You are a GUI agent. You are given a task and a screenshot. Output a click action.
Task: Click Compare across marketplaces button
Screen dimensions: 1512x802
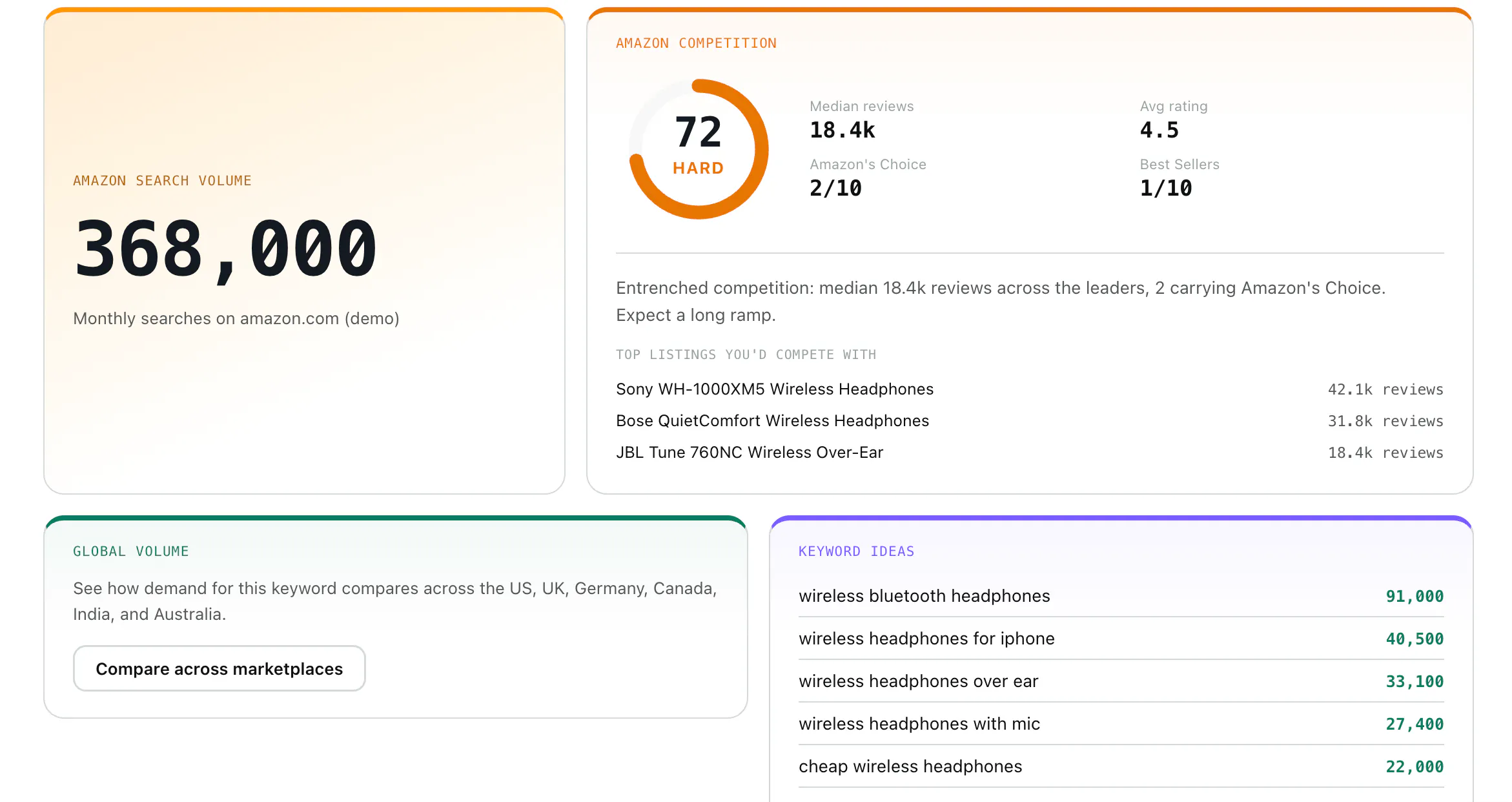coord(219,668)
